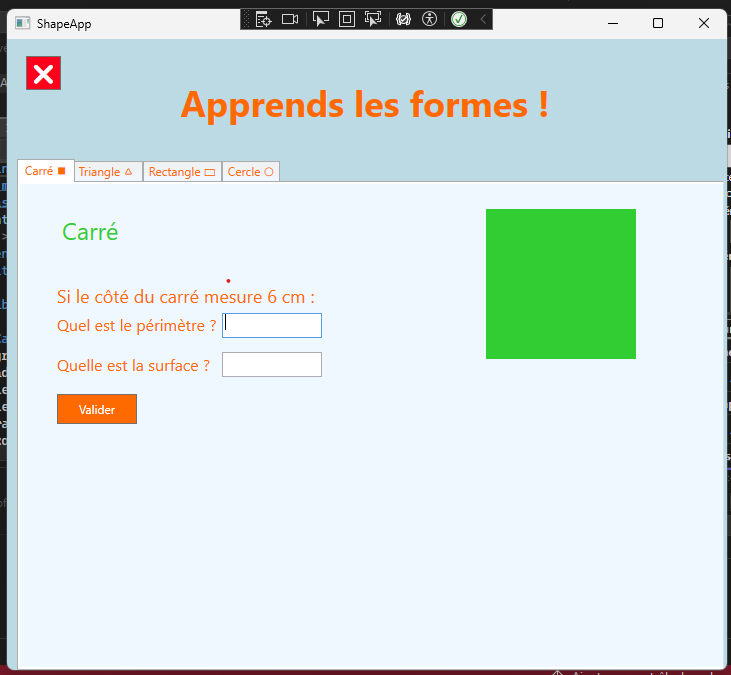Grab the debug toolbar dotted handle

point(247,20)
